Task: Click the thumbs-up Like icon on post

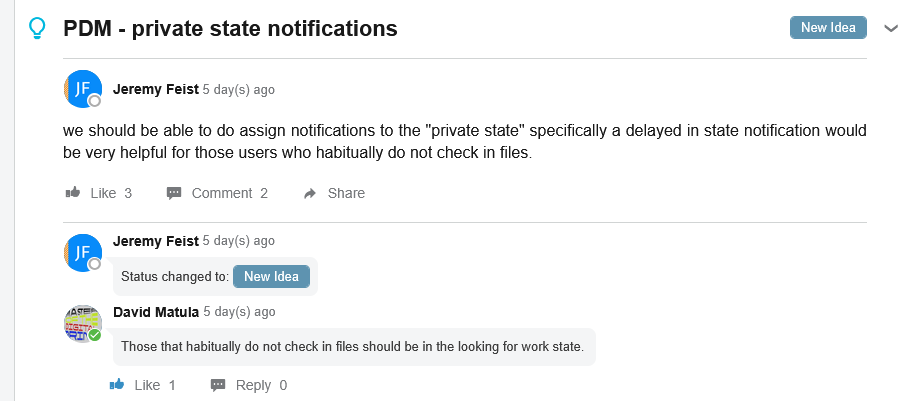Action: coord(73,193)
